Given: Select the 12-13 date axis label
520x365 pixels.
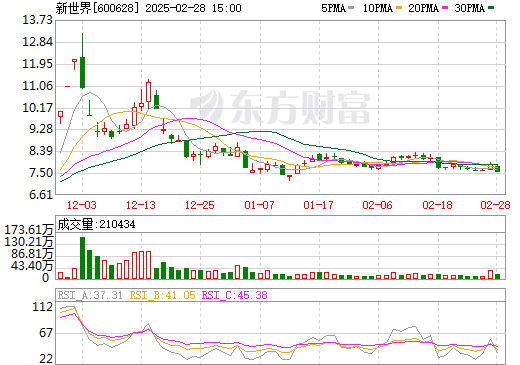Looking at the screenshot, I should [x=141, y=205].
